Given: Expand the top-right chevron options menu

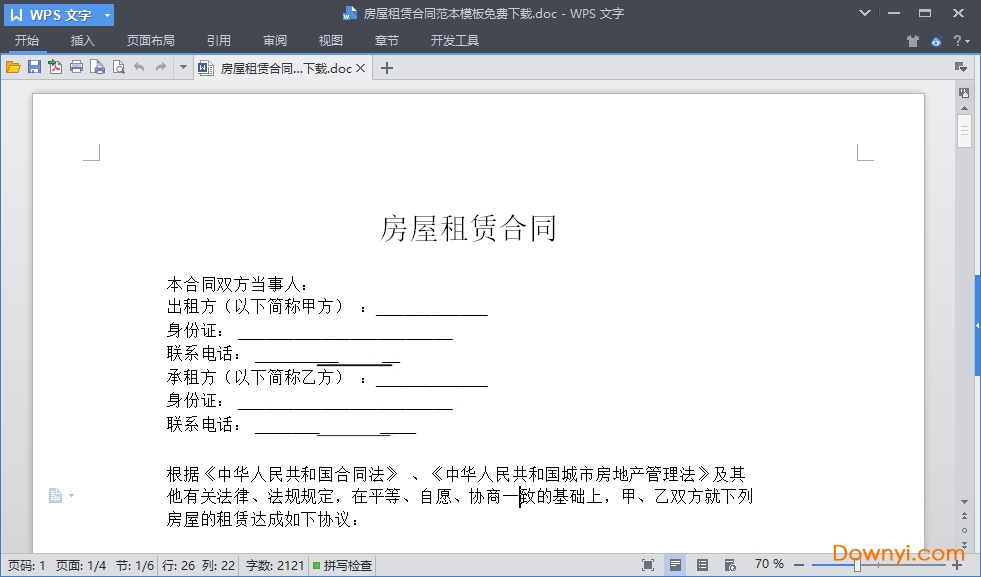Looking at the screenshot, I should [x=865, y=14].
